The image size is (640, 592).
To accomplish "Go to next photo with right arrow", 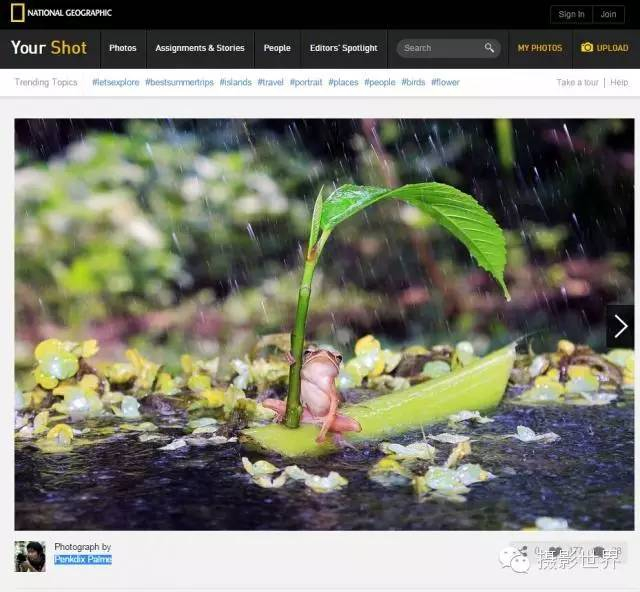I will tap(620, 326).
